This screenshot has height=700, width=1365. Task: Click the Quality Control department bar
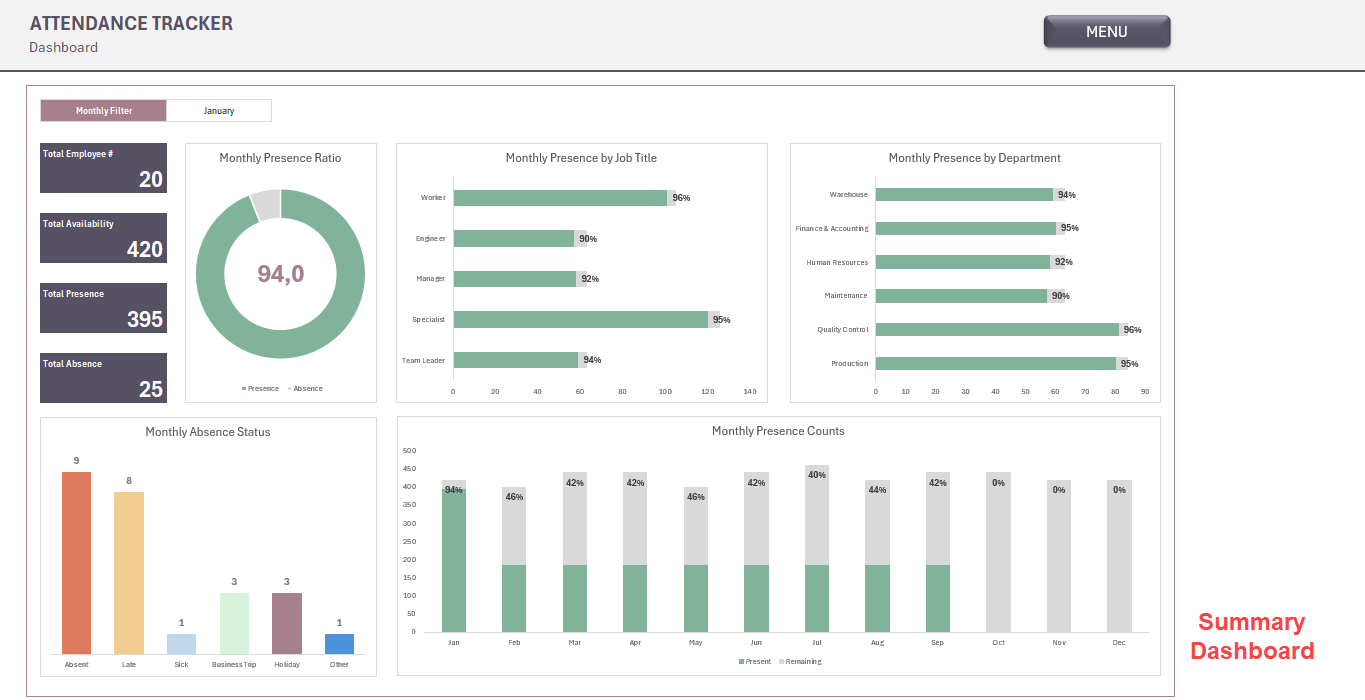coord(996,330)
